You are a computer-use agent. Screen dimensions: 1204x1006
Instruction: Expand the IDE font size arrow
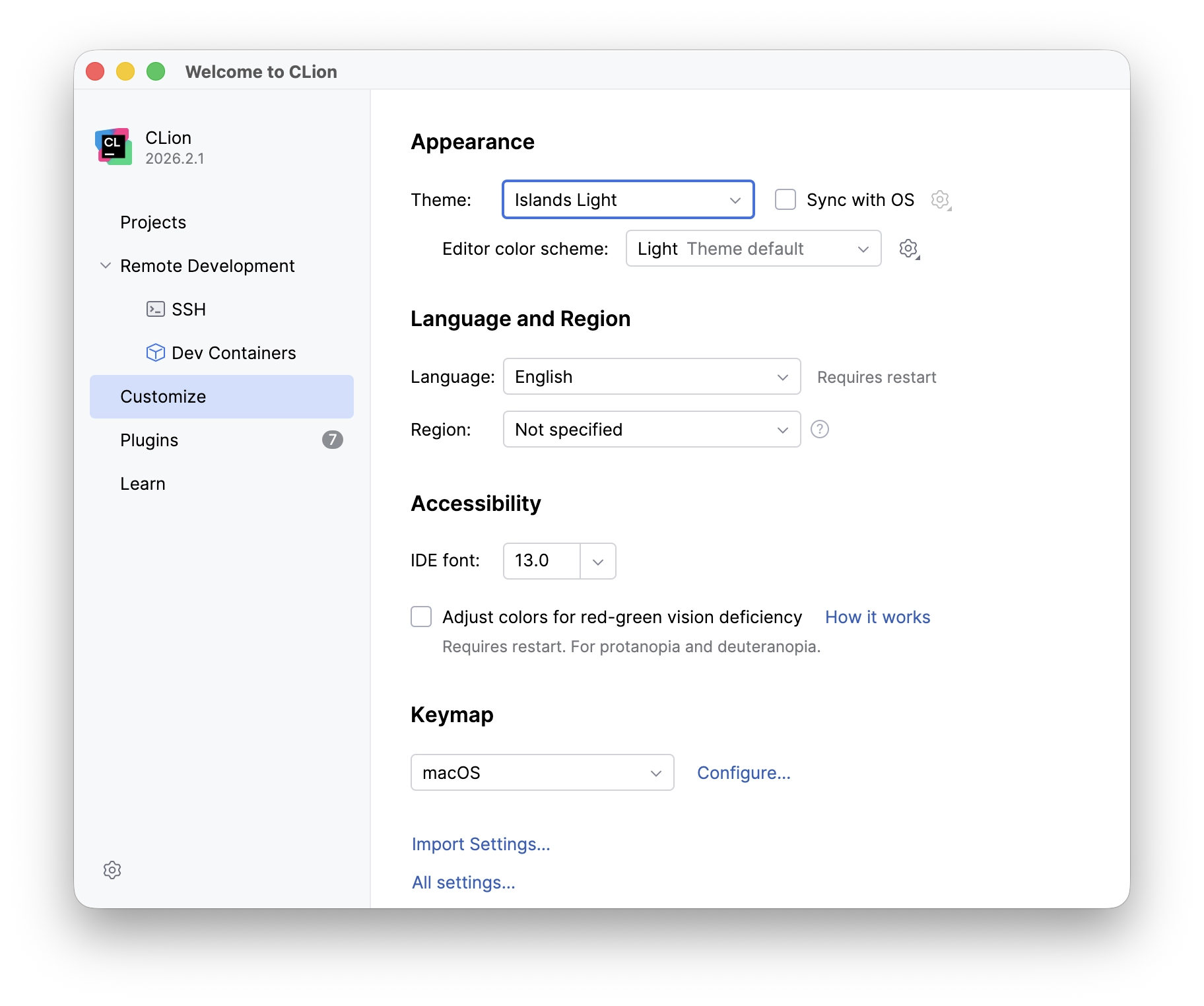[598, 561]
